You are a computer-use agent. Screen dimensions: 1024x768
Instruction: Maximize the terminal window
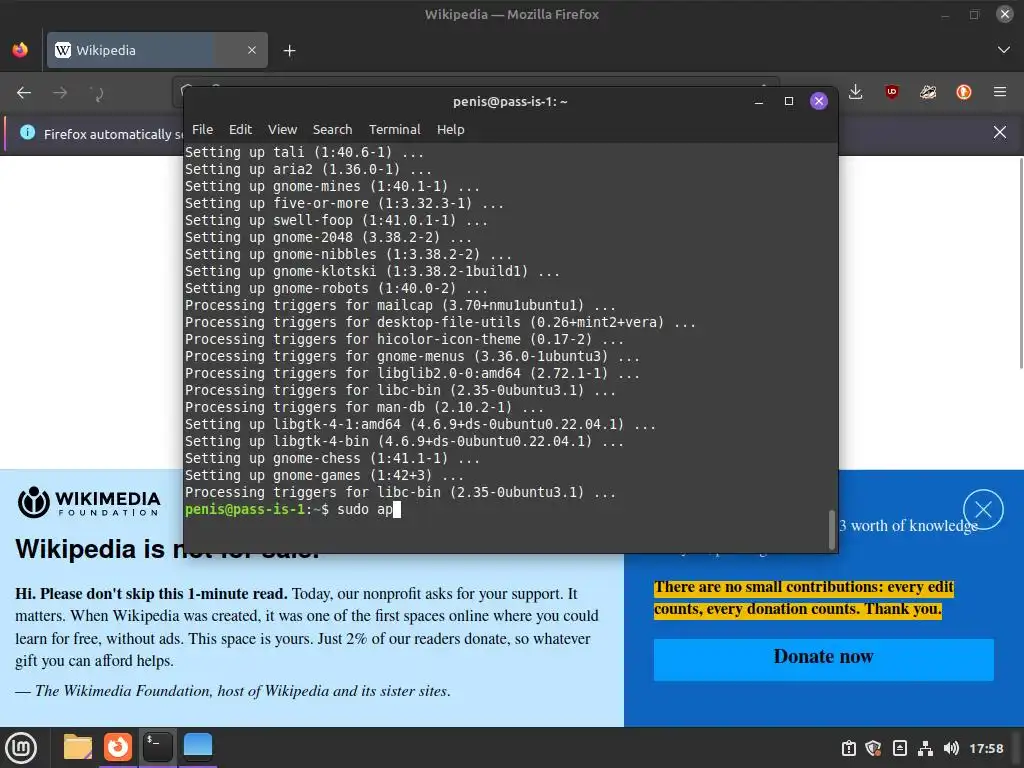[789, 101]
